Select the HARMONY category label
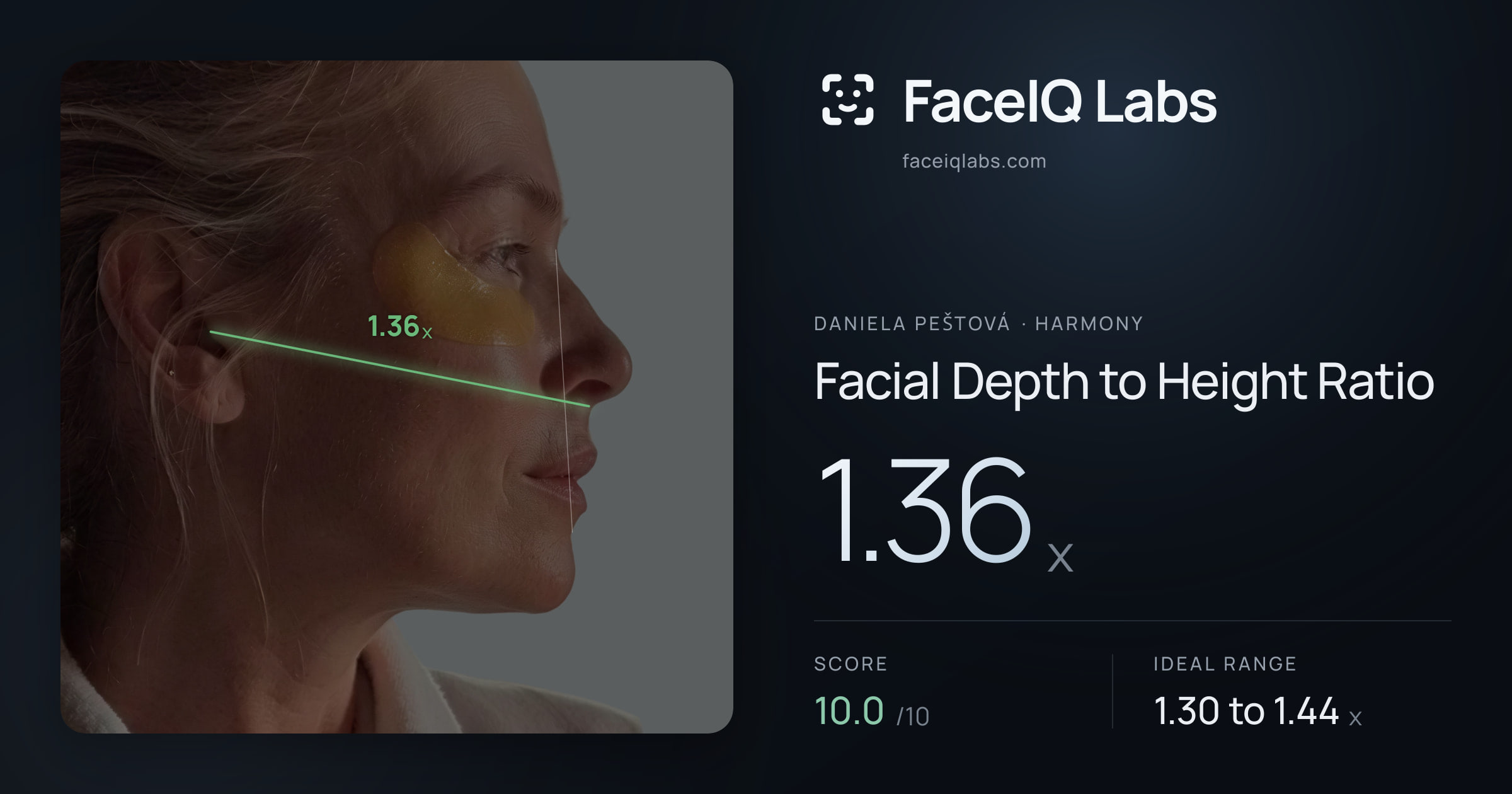The height and width of the screenshot is (794, 1512). coord(1089,324)
